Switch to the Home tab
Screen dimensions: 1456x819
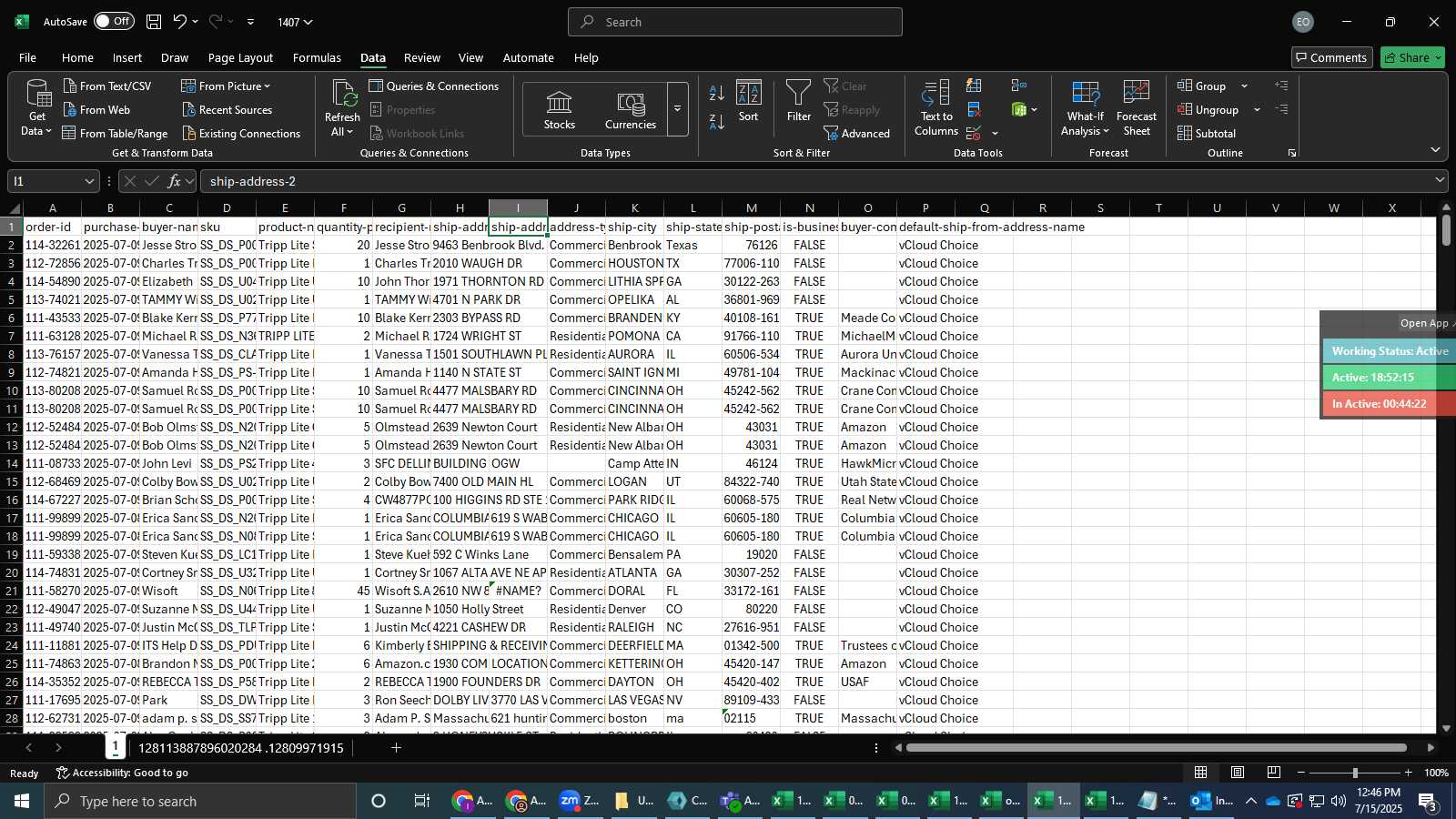click(77, 57)
